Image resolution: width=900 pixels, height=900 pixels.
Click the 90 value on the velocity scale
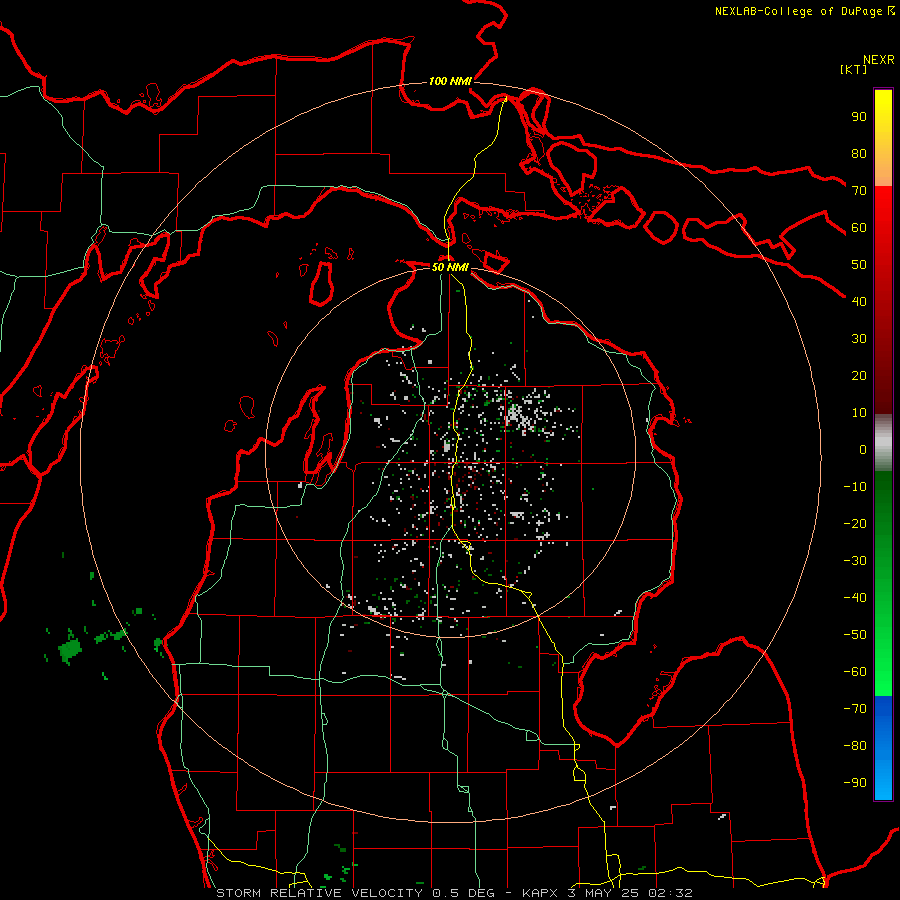point(859,117)
